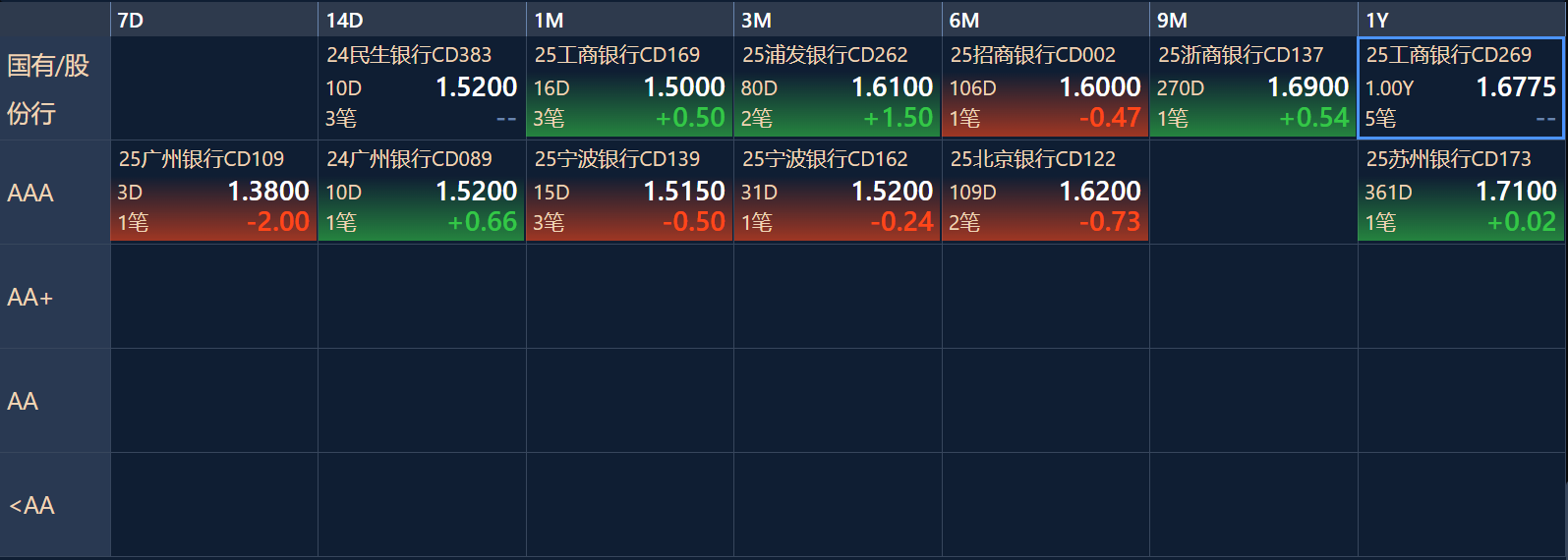Open the 25浙商银行CD137 quote cell
Image resolution: width=1568 pixels, height=560 pixels.
coord(1253,87)
